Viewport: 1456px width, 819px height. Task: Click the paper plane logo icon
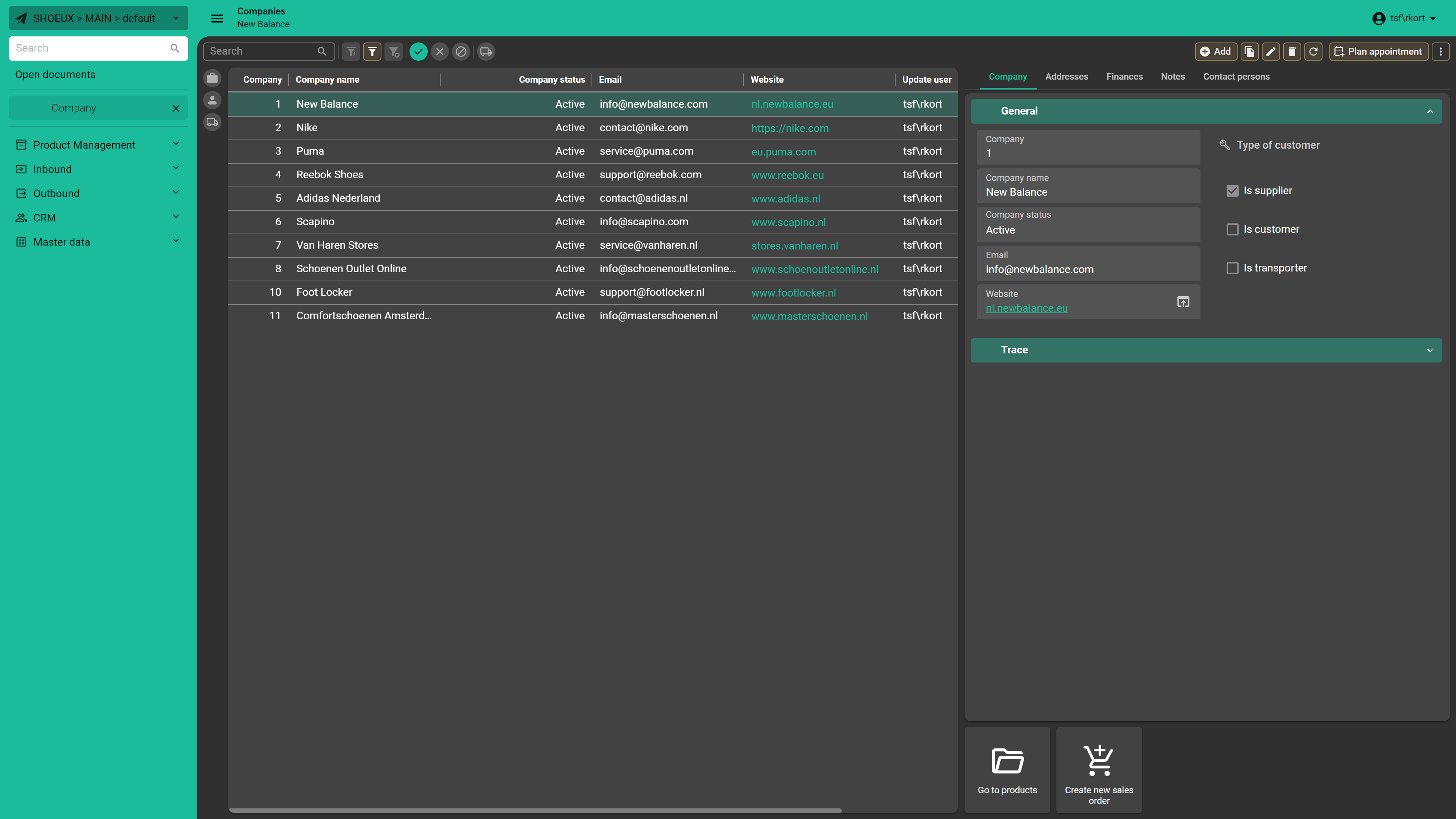coord(22,18)
